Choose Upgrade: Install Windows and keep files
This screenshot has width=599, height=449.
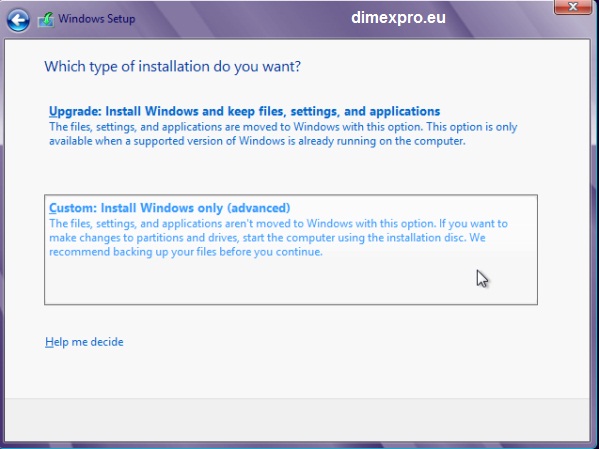244,111
